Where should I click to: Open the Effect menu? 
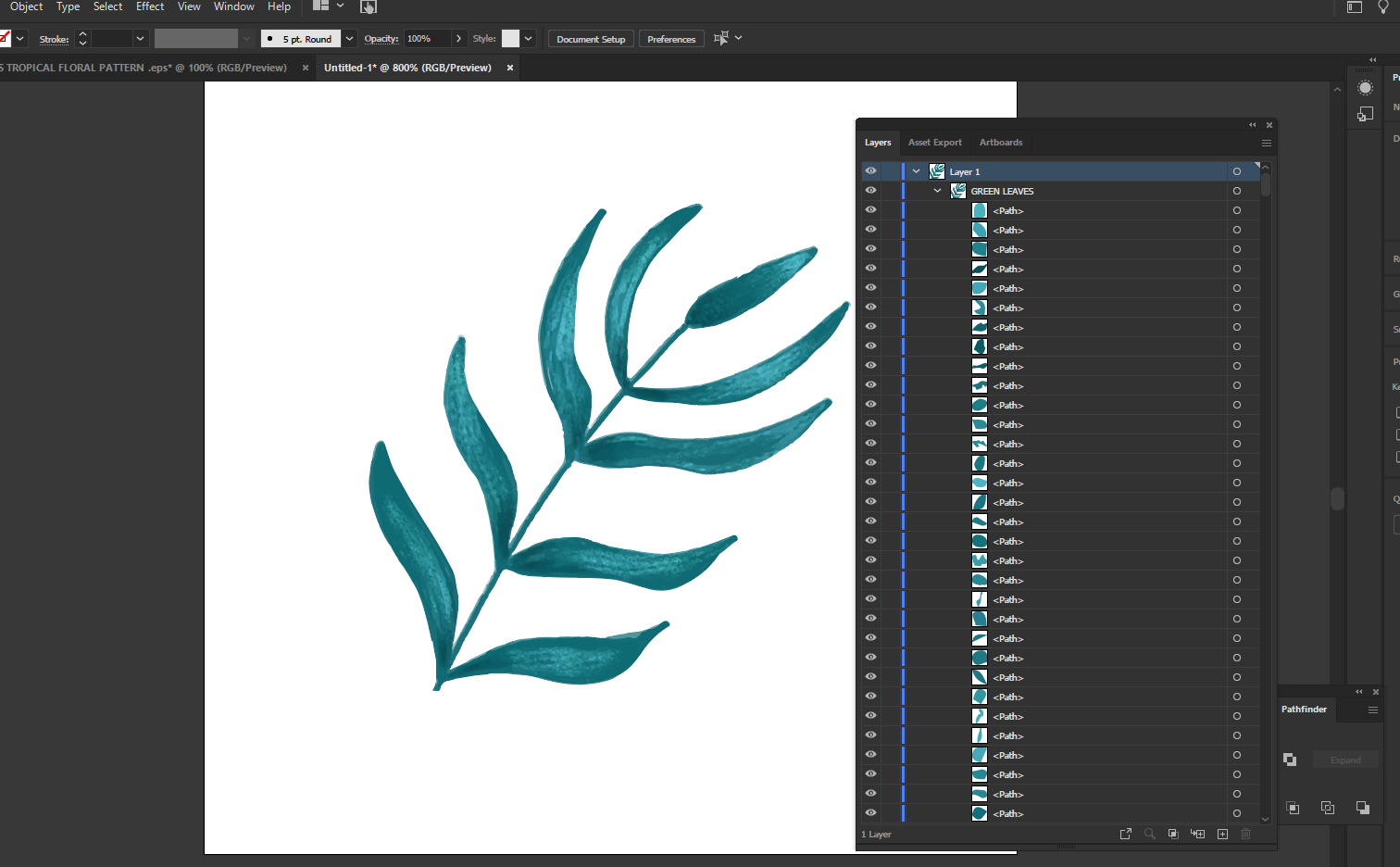149,6
